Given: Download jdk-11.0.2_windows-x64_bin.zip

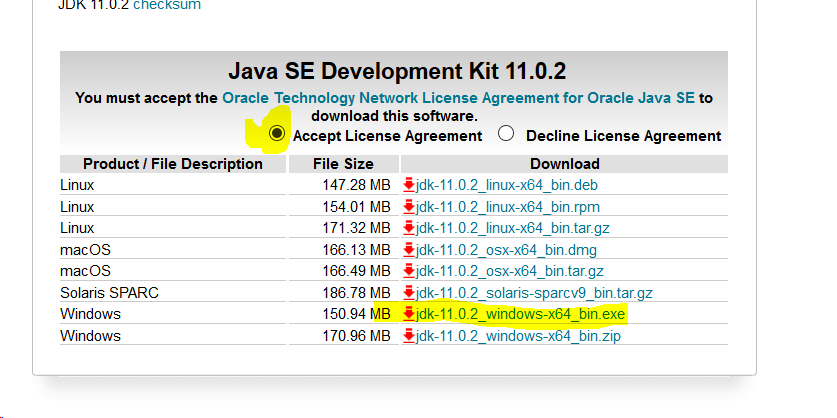Looking at the screenshot, I should click(x=518, y=336).
